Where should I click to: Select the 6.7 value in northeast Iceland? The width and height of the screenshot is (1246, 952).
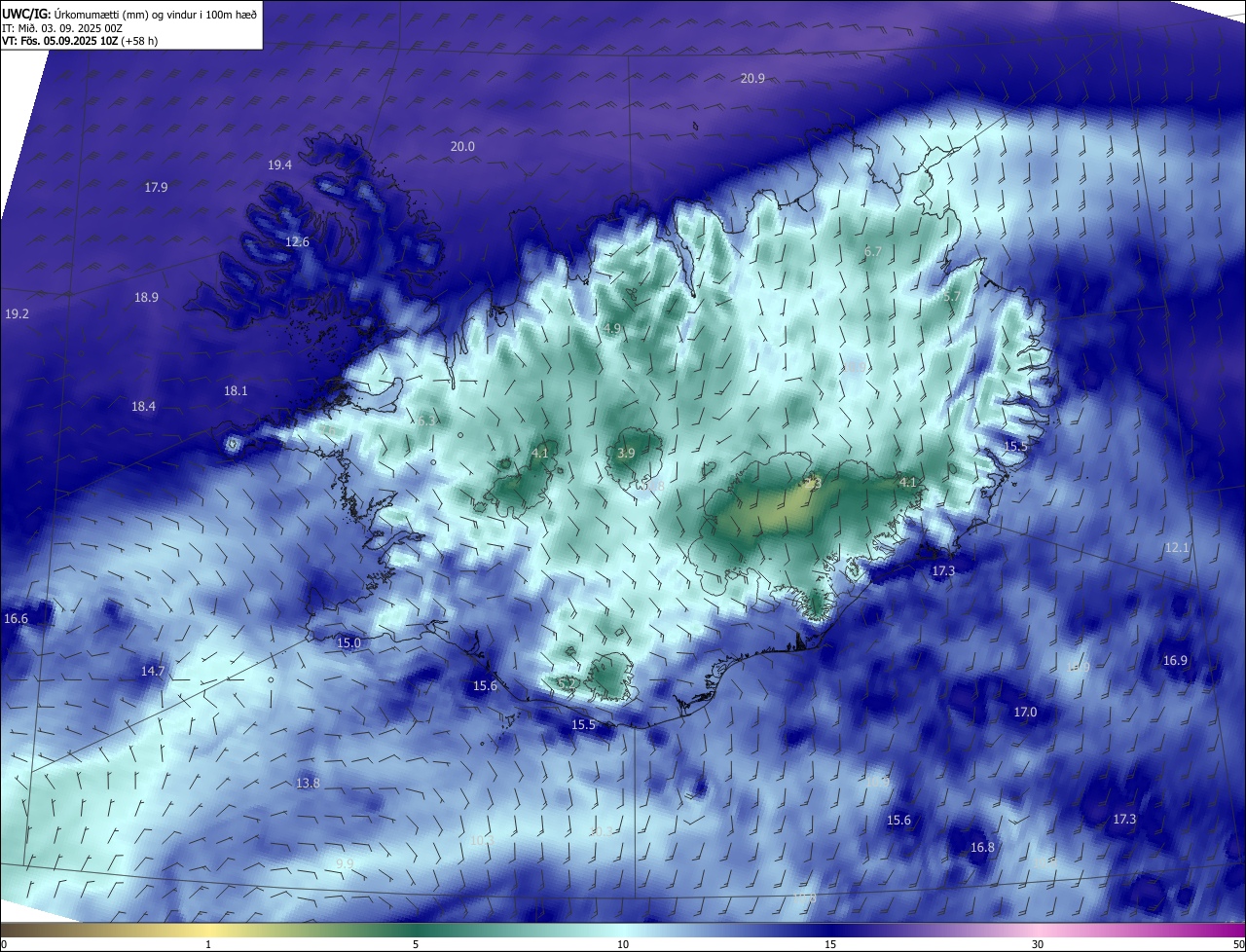pos(873,251)
